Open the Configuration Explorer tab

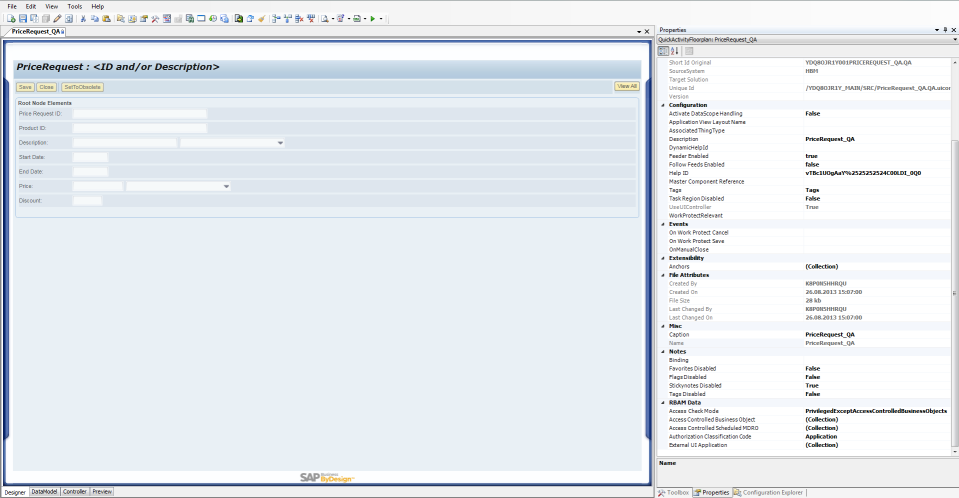(769, 492)
